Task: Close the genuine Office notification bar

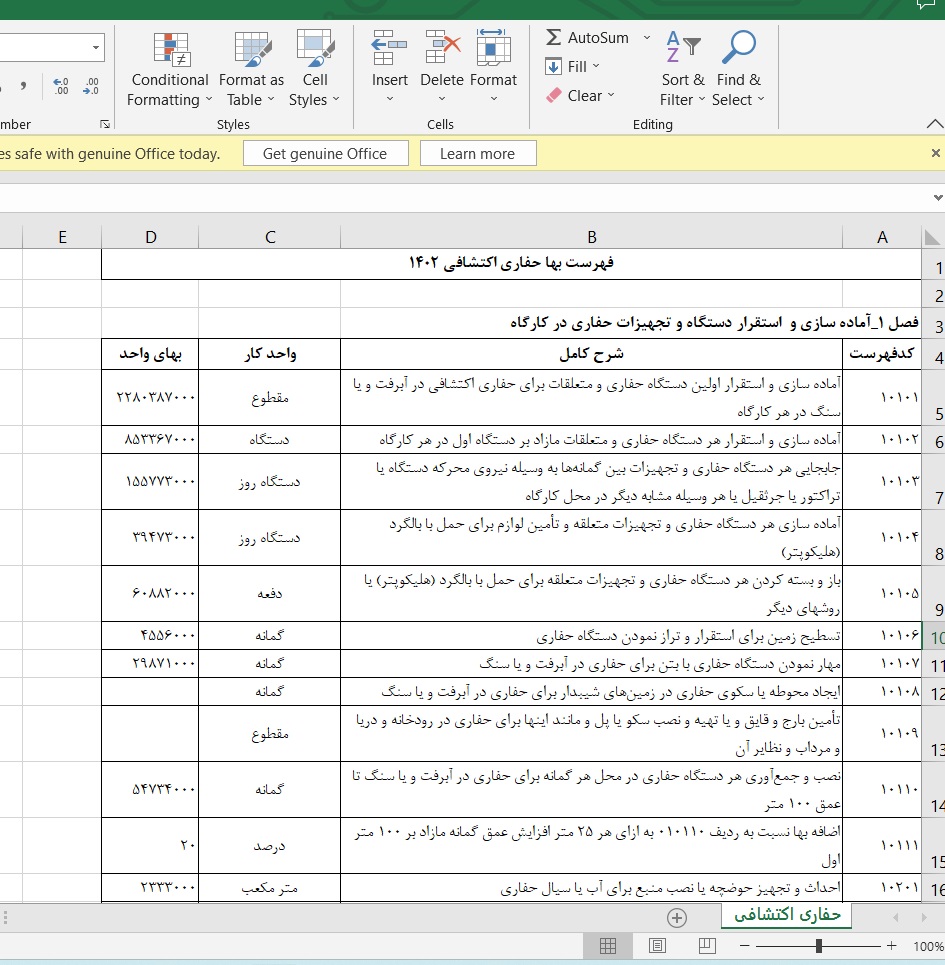Action: tap(935, 153)
